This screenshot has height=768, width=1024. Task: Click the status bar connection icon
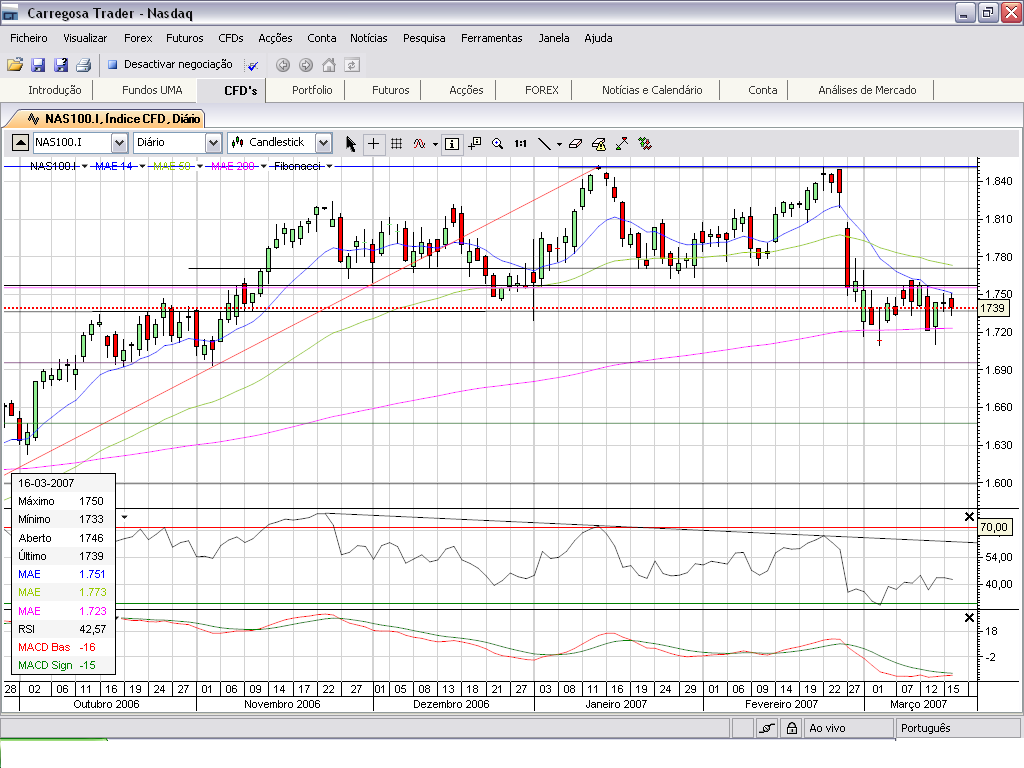tap(767, 728)
